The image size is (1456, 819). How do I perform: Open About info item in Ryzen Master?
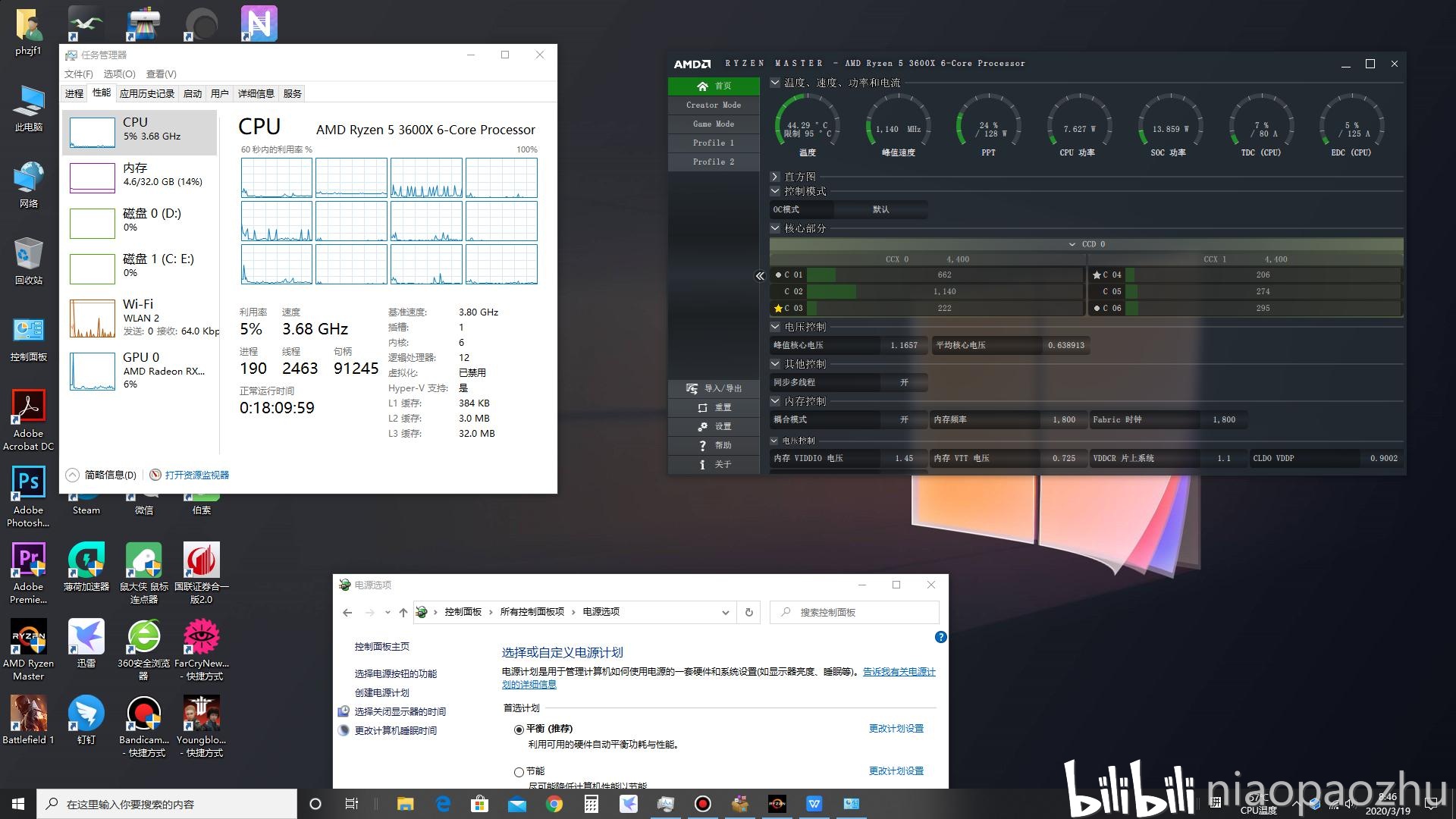(x=702, y=464)
